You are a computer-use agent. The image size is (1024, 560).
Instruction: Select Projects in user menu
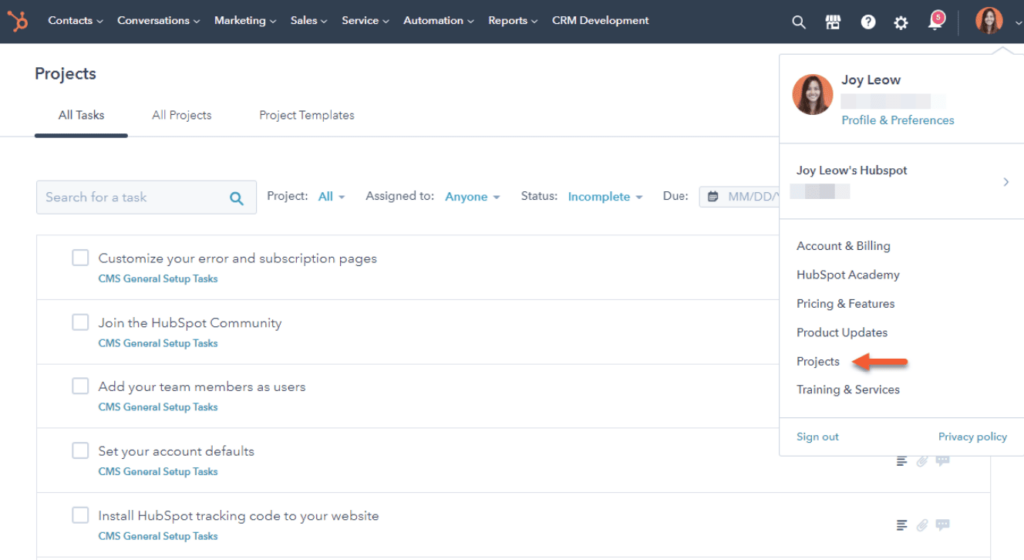pos(818,361)
